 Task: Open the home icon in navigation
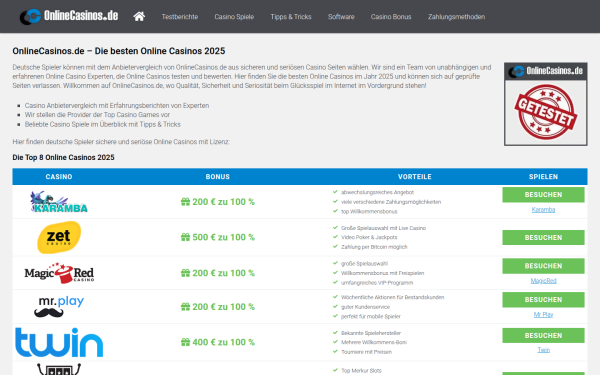[x=139, y=16]
